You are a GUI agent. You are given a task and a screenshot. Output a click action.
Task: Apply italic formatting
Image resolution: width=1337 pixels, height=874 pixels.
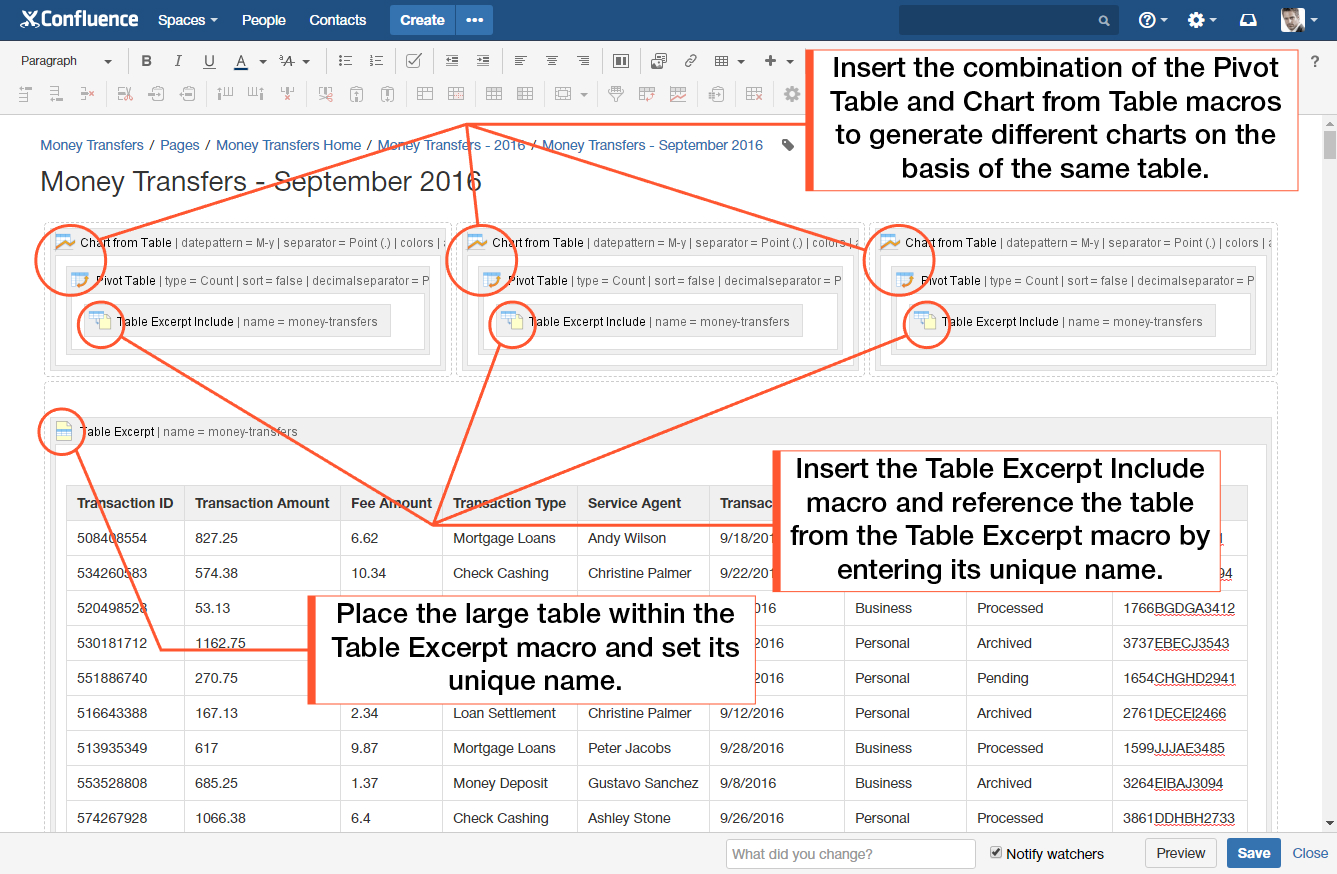[178, 61]
